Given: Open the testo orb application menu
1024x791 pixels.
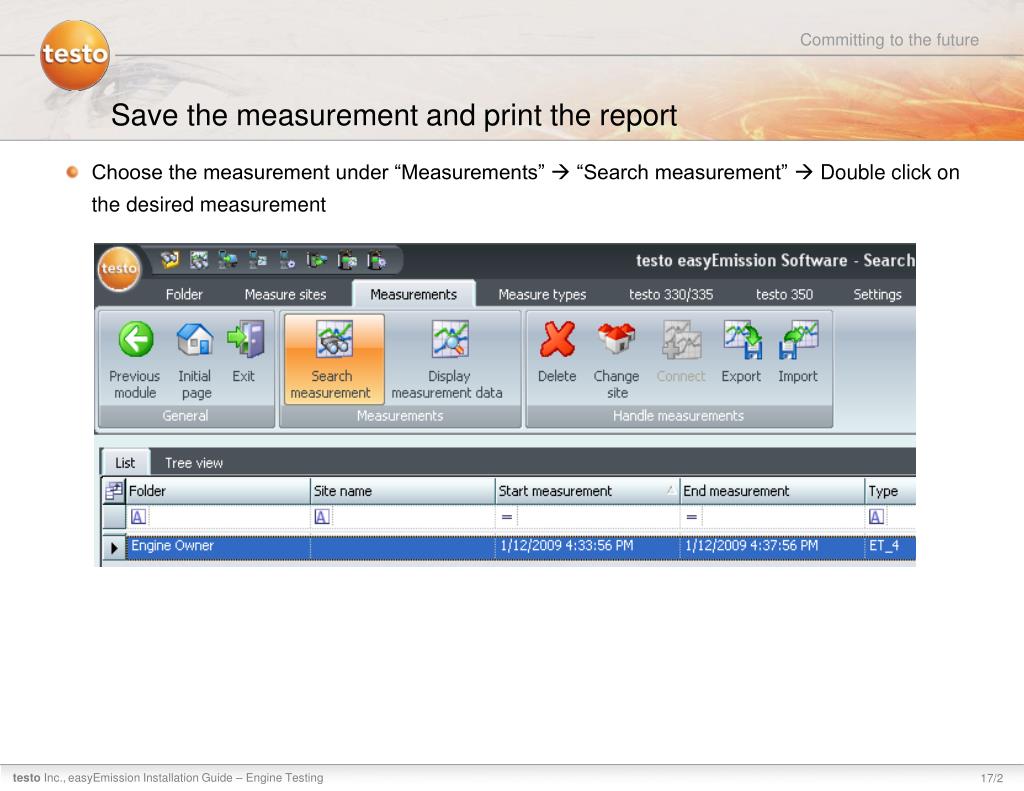Looking at the screenshot, I should [119, 268].
